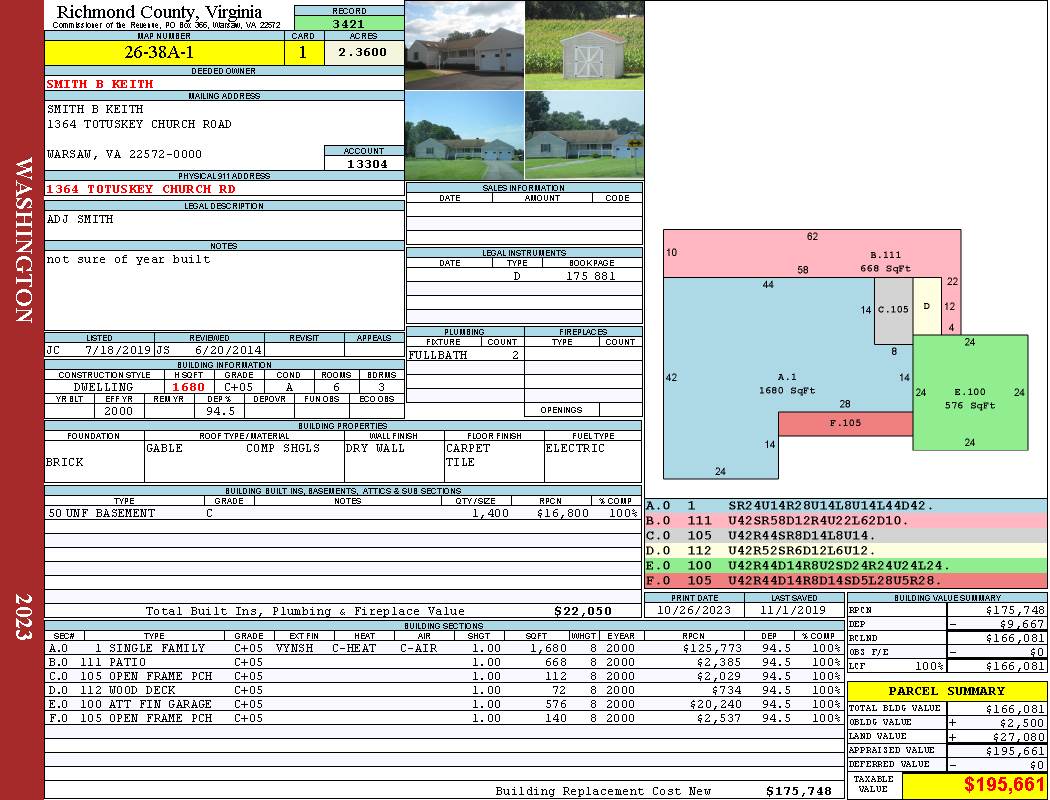Select the red F.105 porch sketch area
Image resolution: width=1050 pixels, height=800 pixels.
(x=845, y=424)
